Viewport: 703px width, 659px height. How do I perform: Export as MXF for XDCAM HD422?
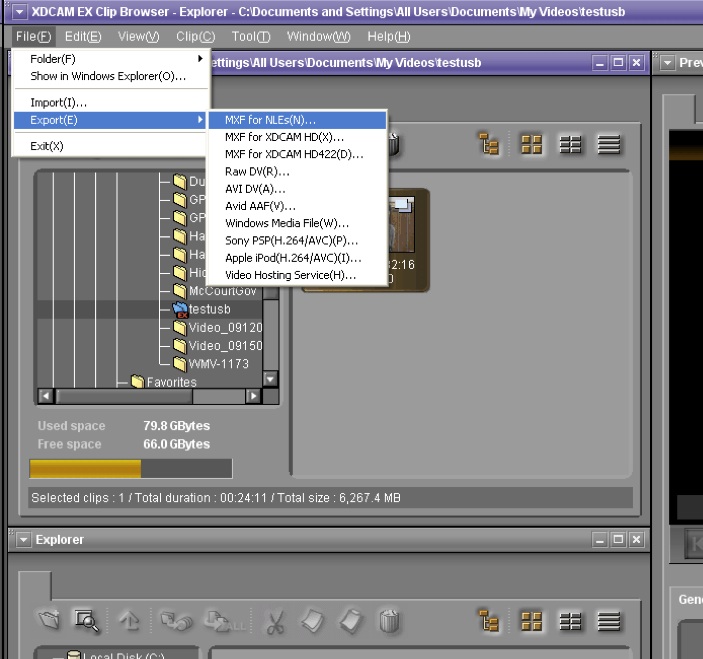tap(297, 154)
